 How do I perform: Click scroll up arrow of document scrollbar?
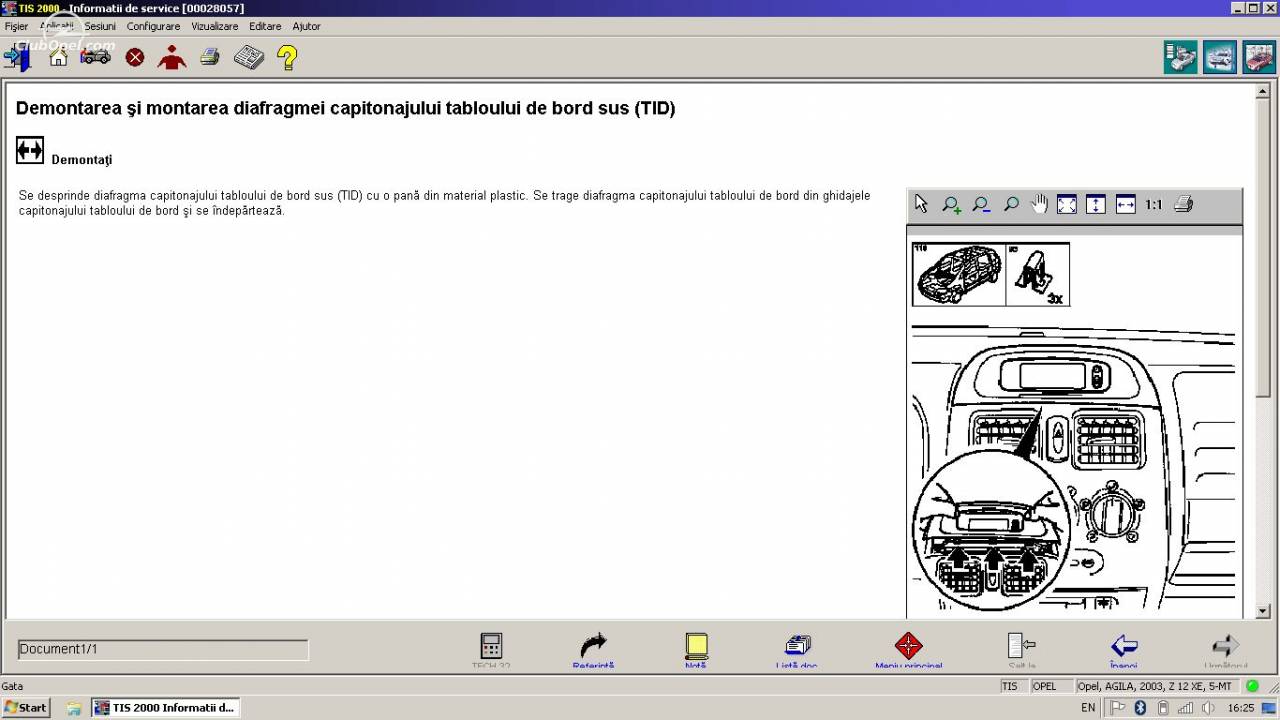1262,92
